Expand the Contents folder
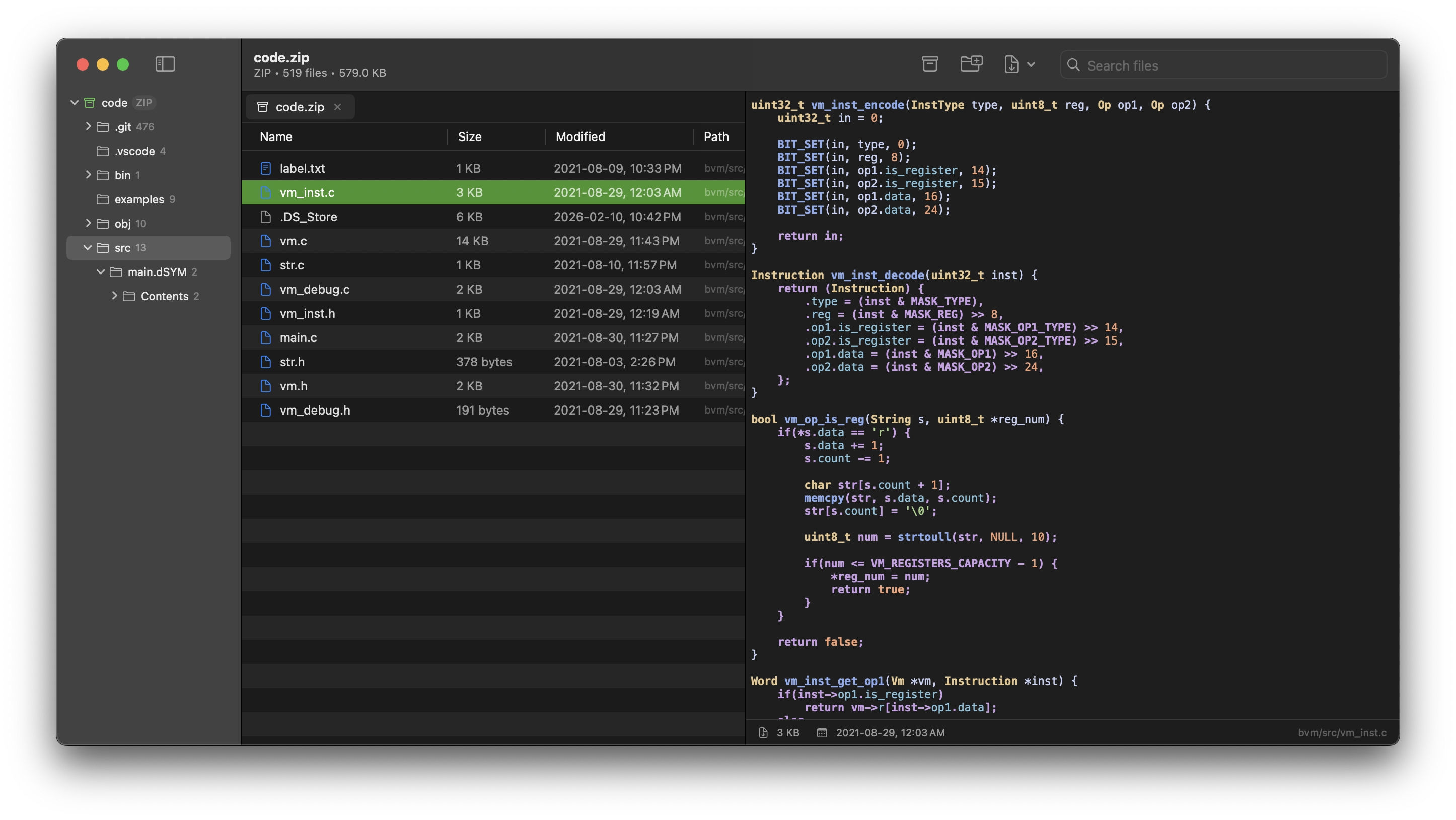Viewport: 1456px width, 820px height. [x=115, y=296]
